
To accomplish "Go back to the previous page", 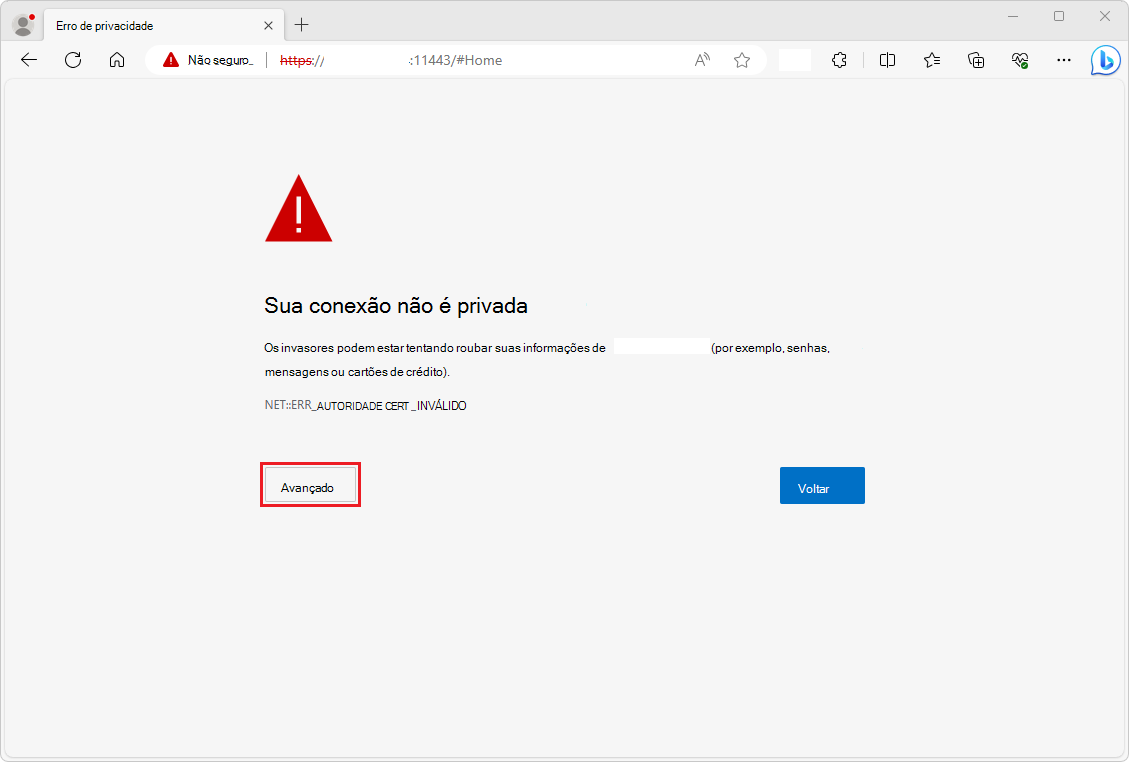I will (28, 60).
